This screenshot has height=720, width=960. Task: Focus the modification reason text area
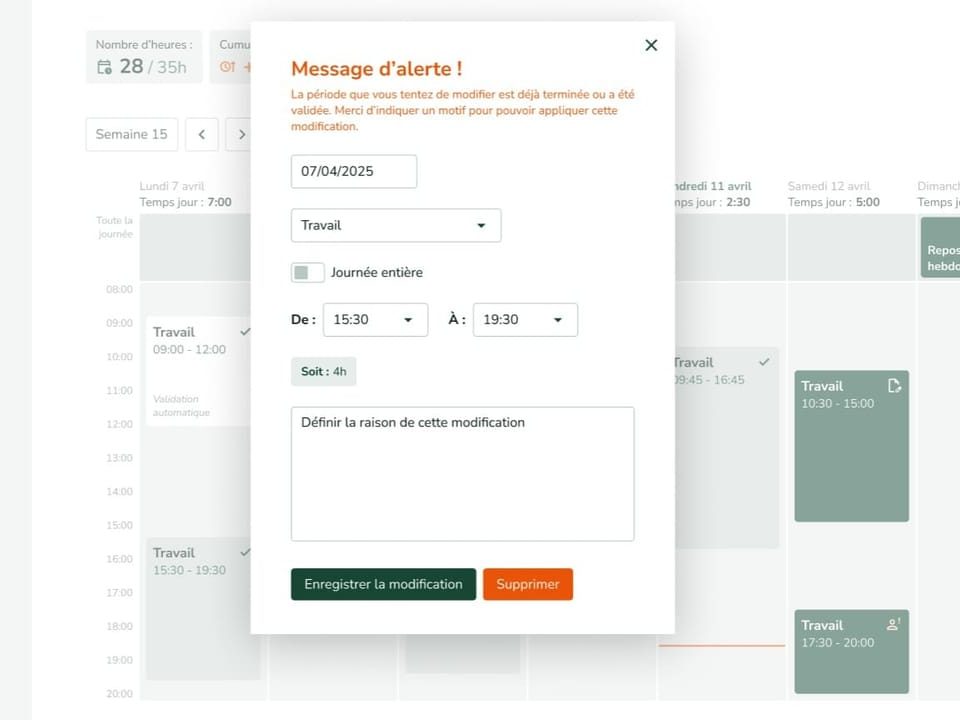(462, 473)
